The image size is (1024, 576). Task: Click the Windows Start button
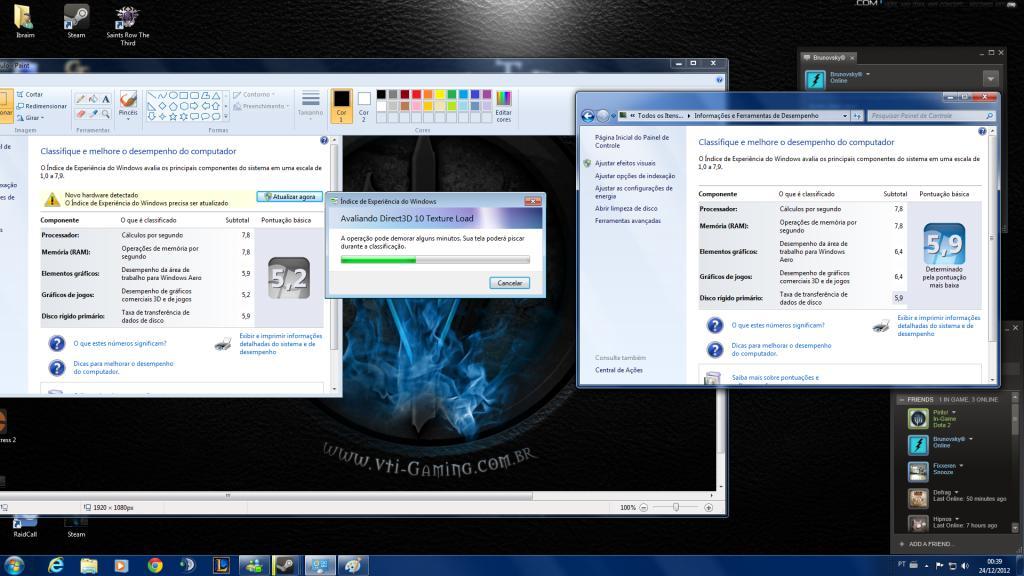[14, 565]
